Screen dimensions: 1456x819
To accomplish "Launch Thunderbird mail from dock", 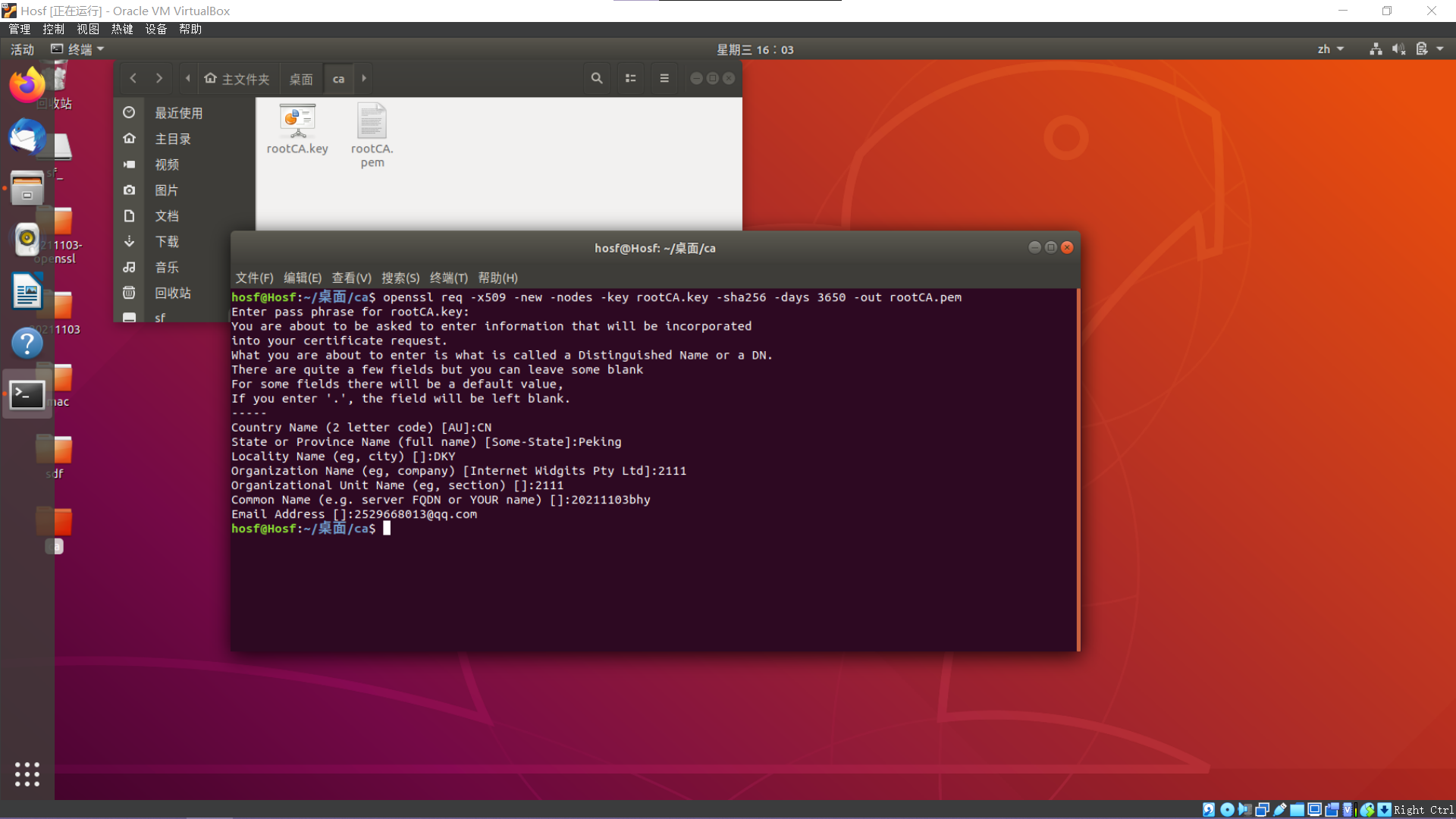I will click(x=27, y=138).
